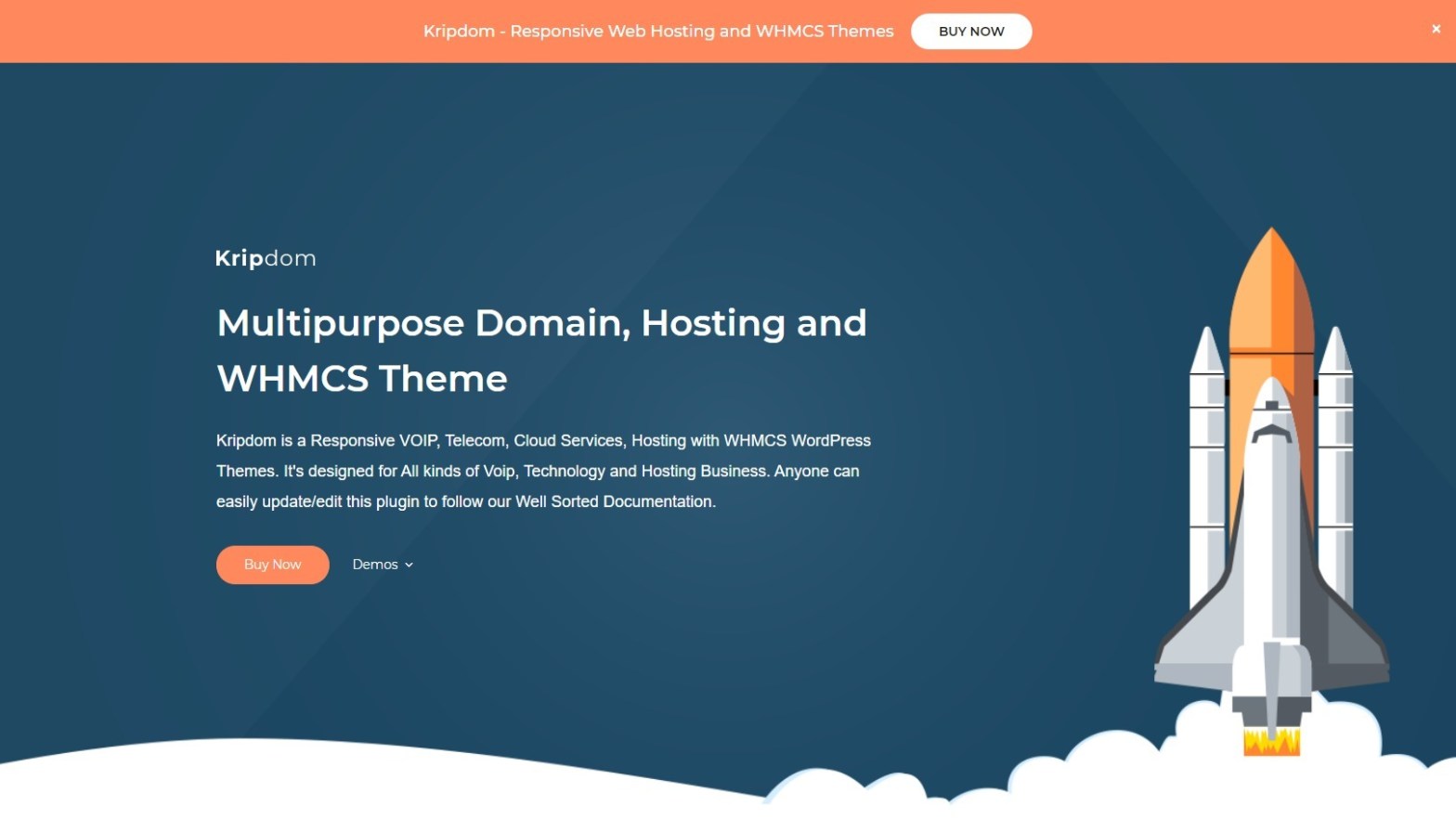This screenshot has width=1456, height=832.
Task: Click the banner text about WHMCS Themes
Action: point(657,32)
